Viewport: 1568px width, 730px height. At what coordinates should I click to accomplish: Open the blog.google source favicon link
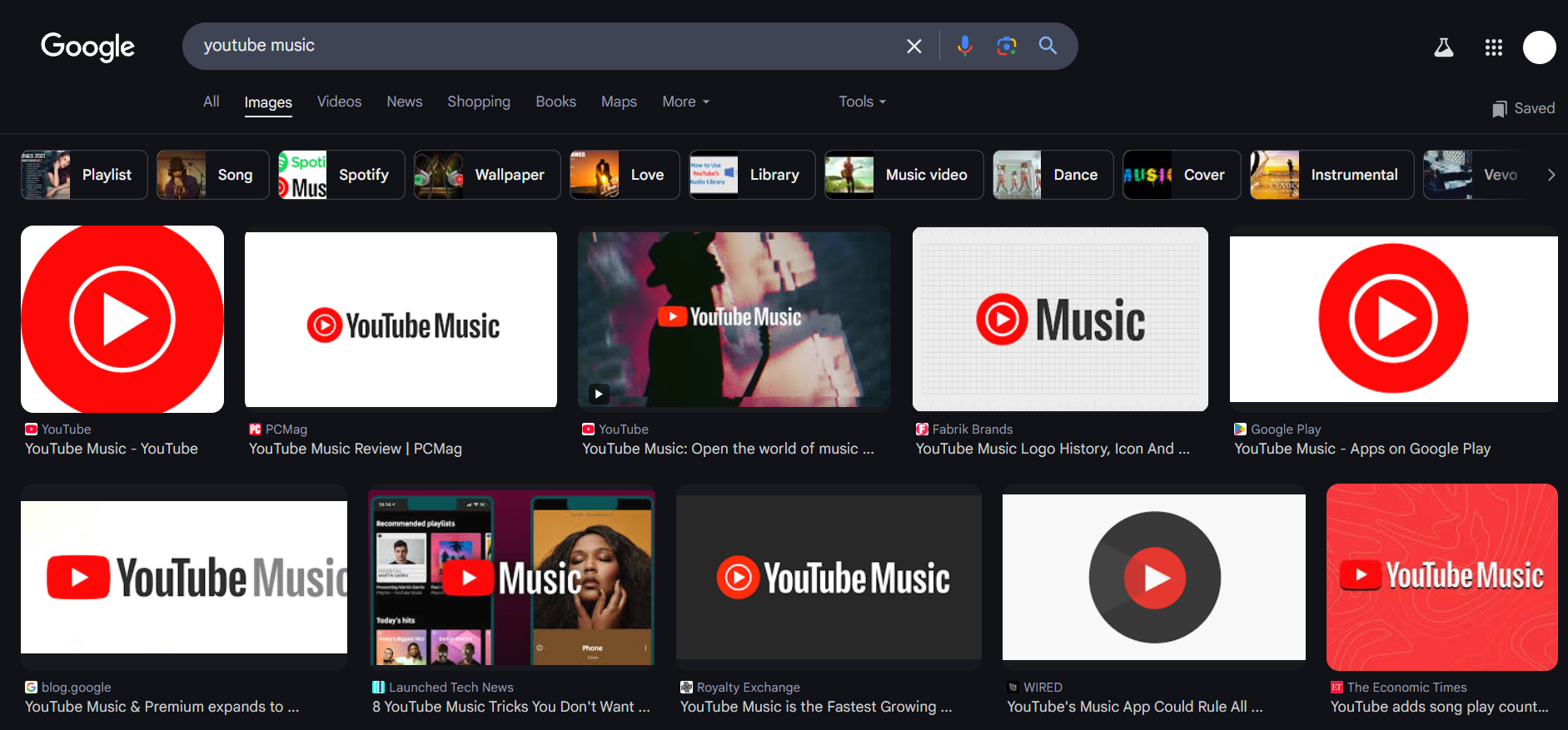coord(31,688)
